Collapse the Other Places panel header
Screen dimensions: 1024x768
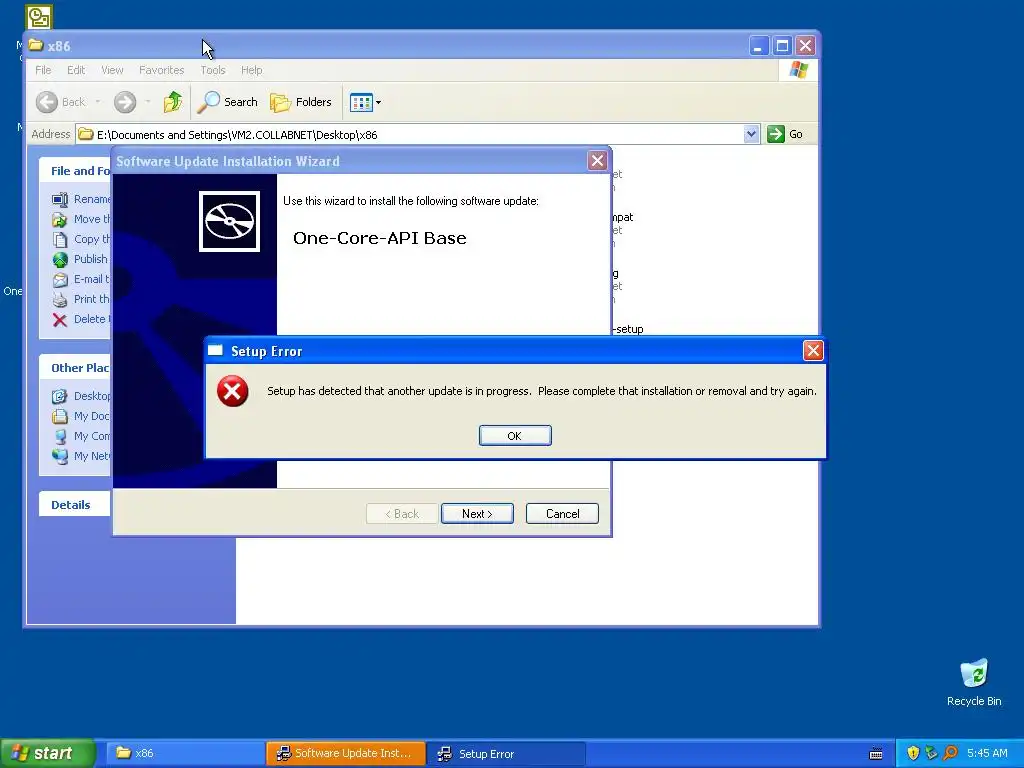pyautogui.click(x=75, y=368)
